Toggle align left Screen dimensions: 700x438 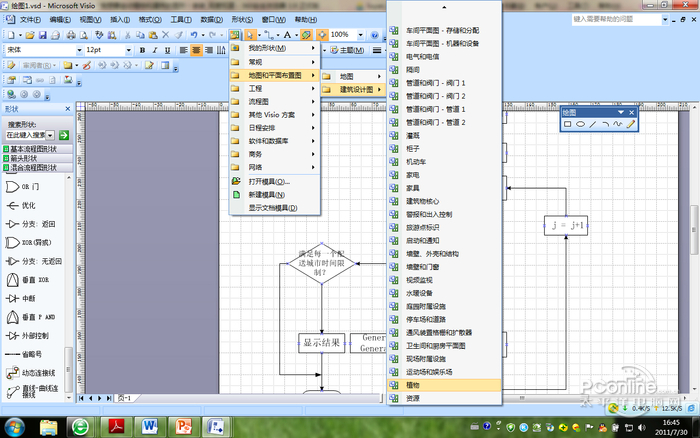[x=183, y=50]
